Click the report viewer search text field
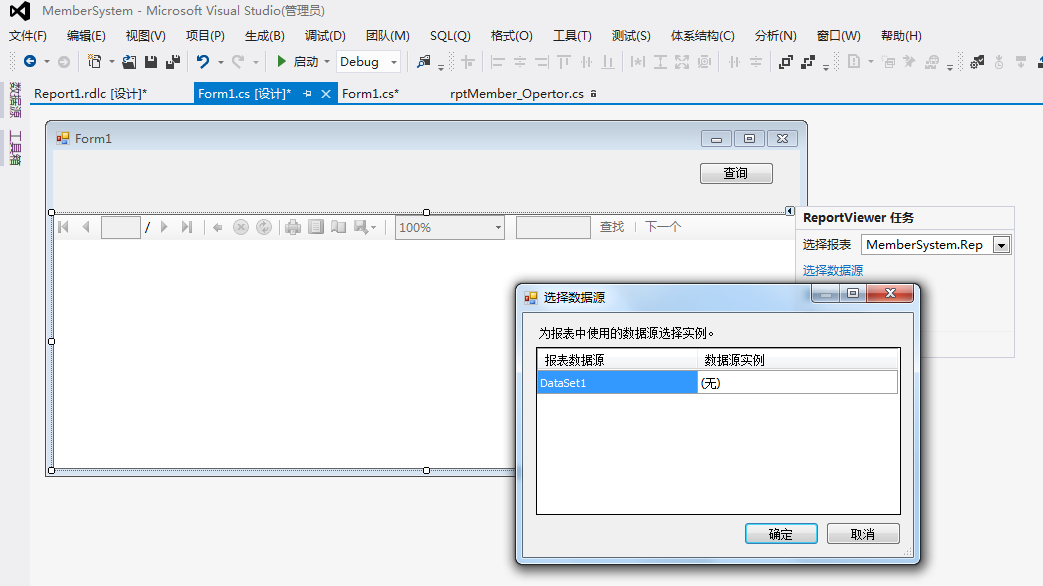 pyautogui.click(x=553, y=227)
